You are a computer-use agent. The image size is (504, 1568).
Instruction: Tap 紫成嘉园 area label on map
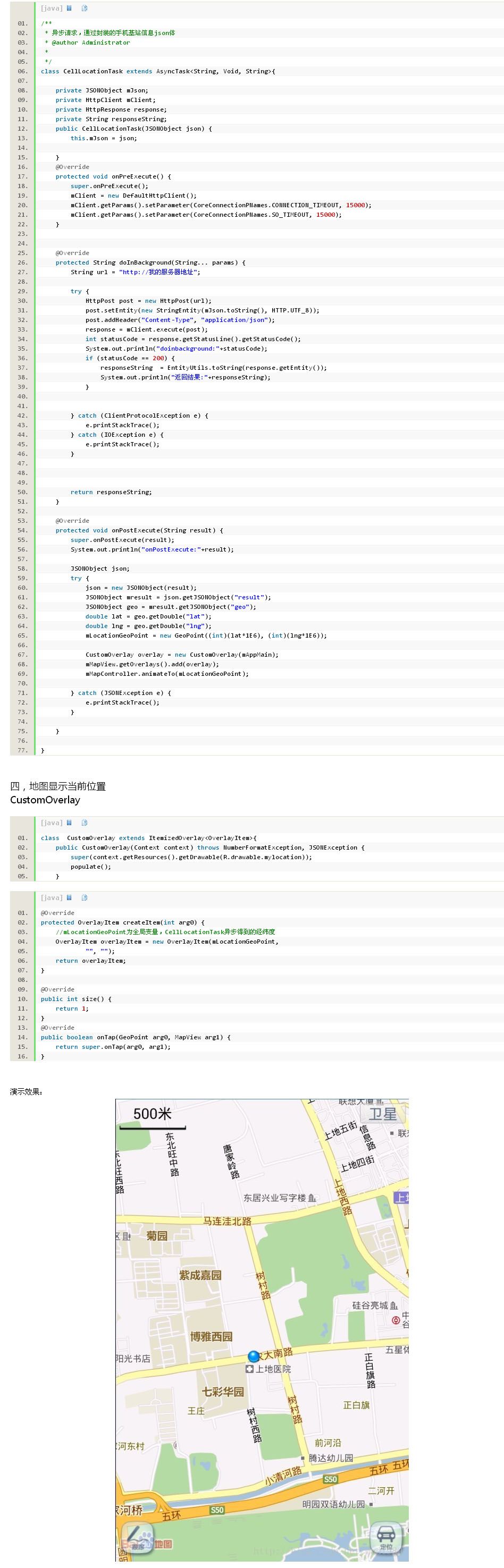click(200, 1275)
